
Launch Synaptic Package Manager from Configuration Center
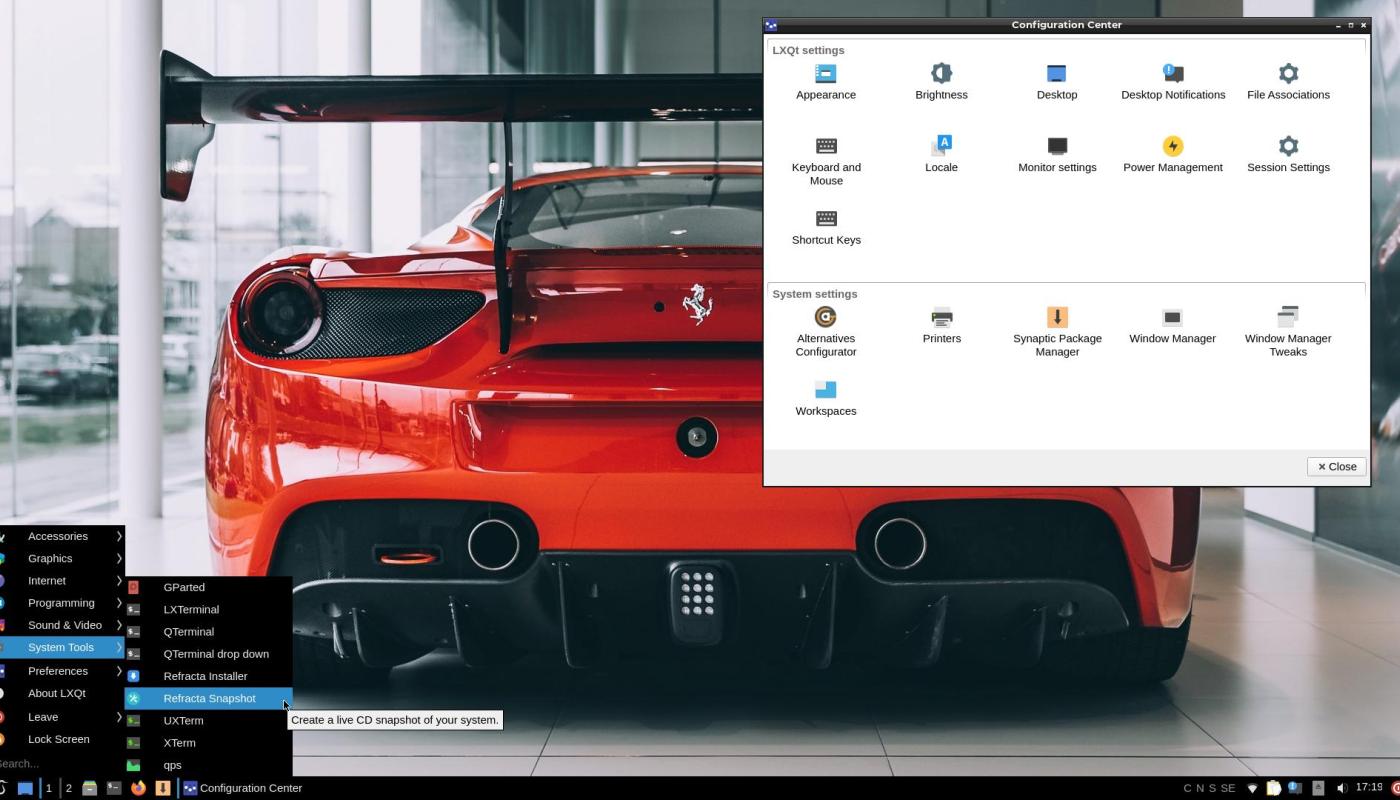[x=1057, y=332]
